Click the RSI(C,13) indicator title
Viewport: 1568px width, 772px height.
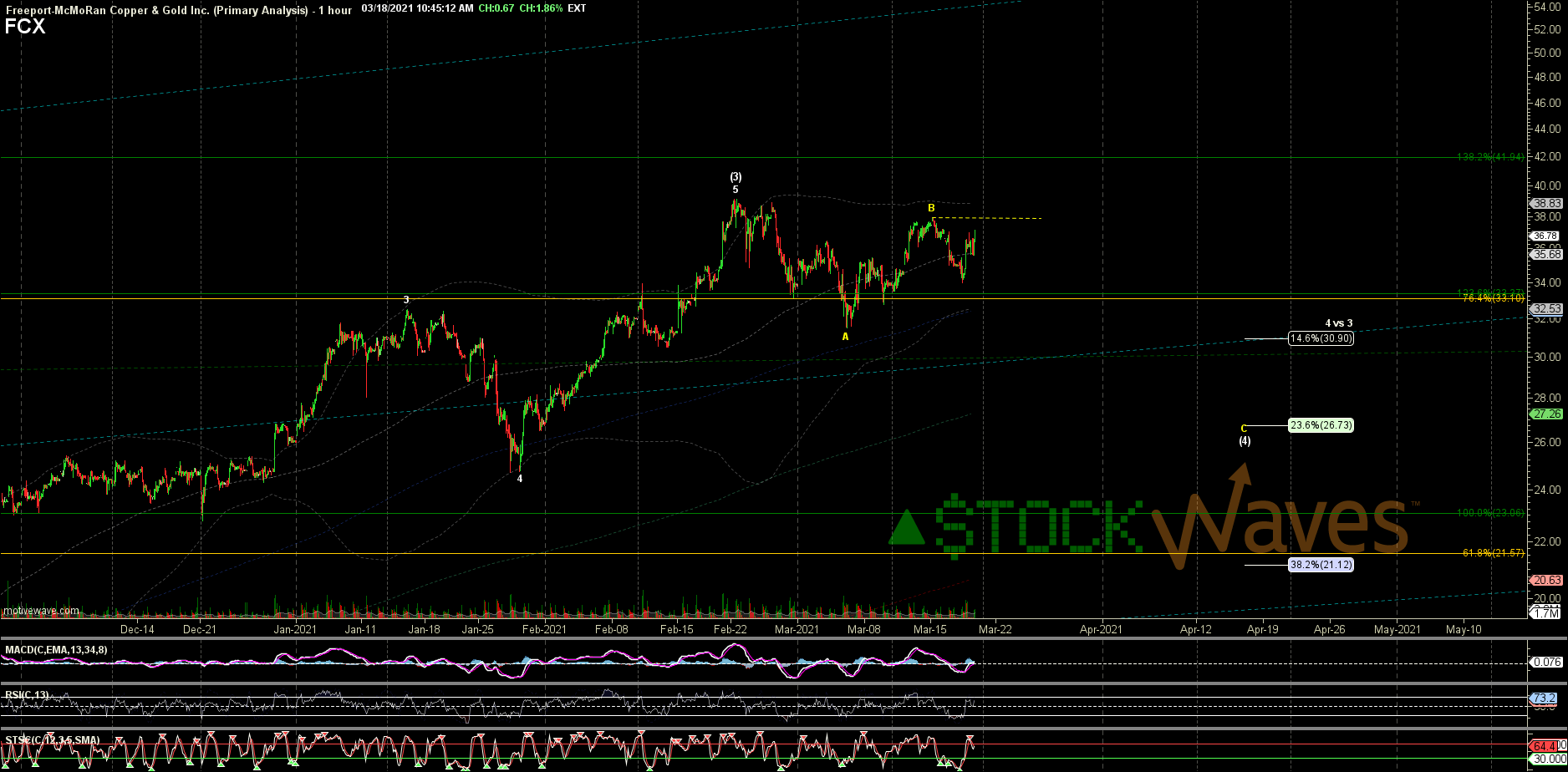[x=27, y=694]
